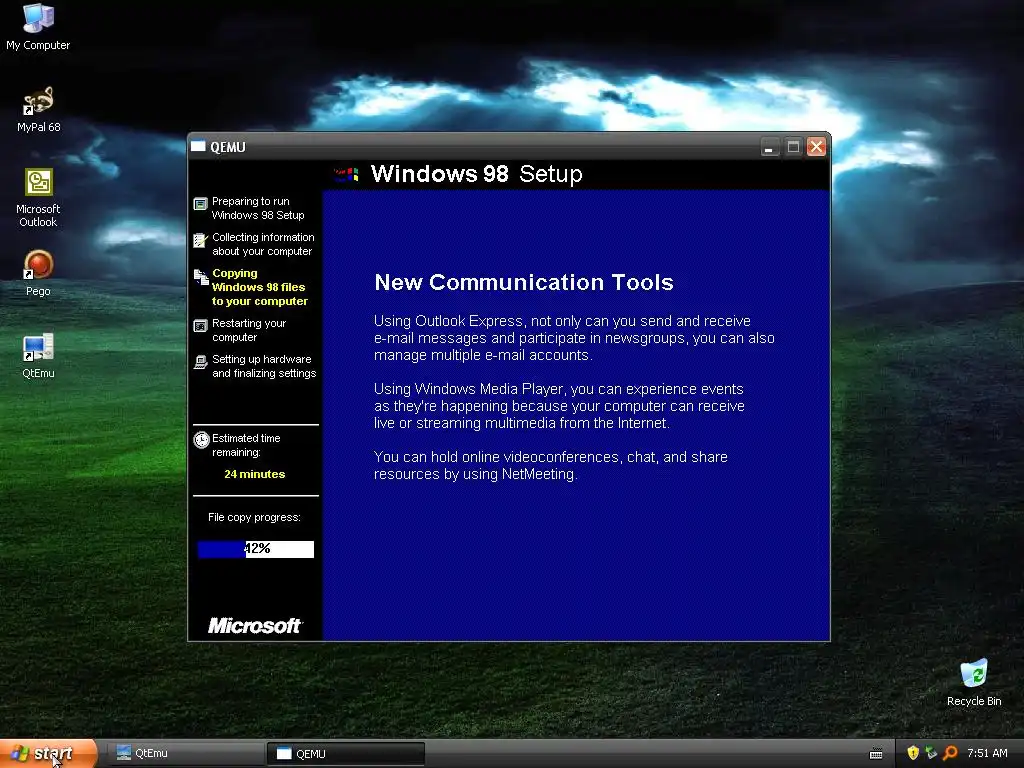This screenshot has height=768, width=1024.
Task: Click the 'File copy progress:' label
Action: coord(254,517)
